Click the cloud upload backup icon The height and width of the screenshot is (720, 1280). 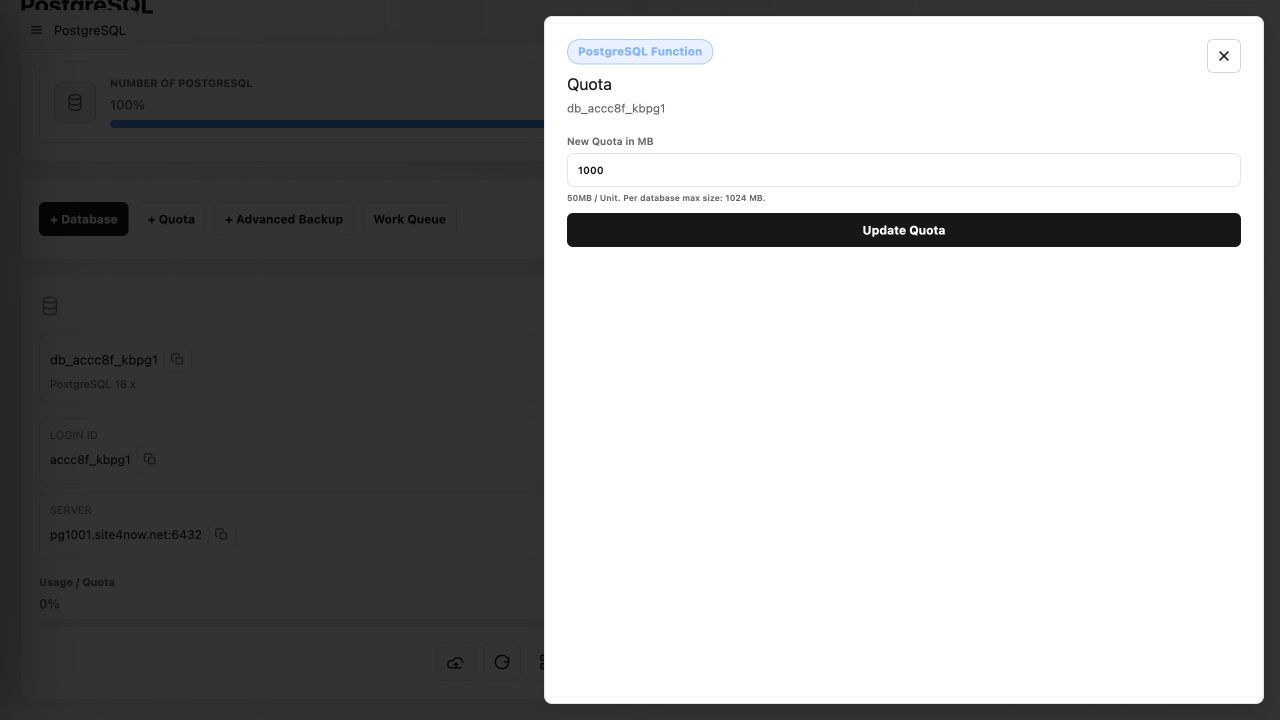[x=456, y=662]
